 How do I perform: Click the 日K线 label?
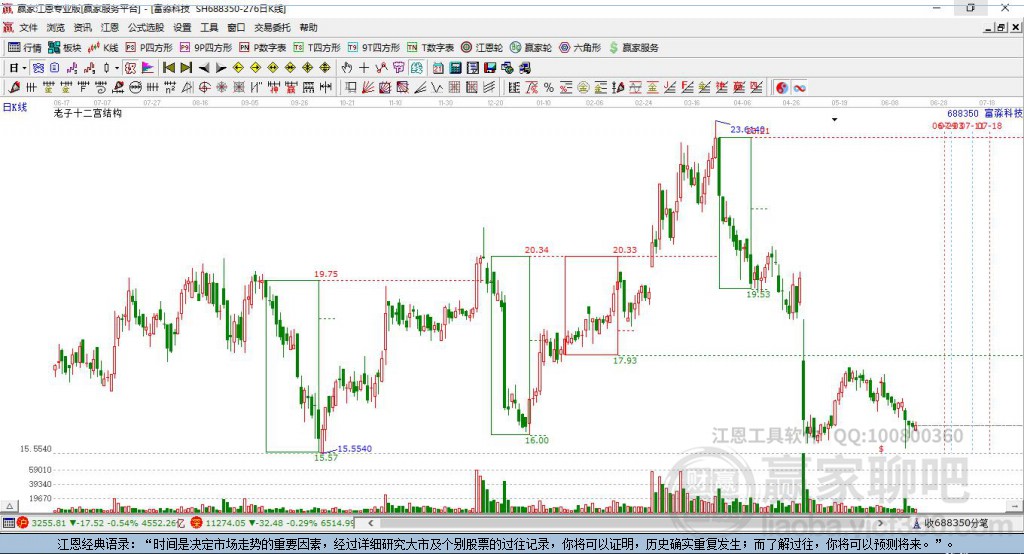click(x=15, y=107)
